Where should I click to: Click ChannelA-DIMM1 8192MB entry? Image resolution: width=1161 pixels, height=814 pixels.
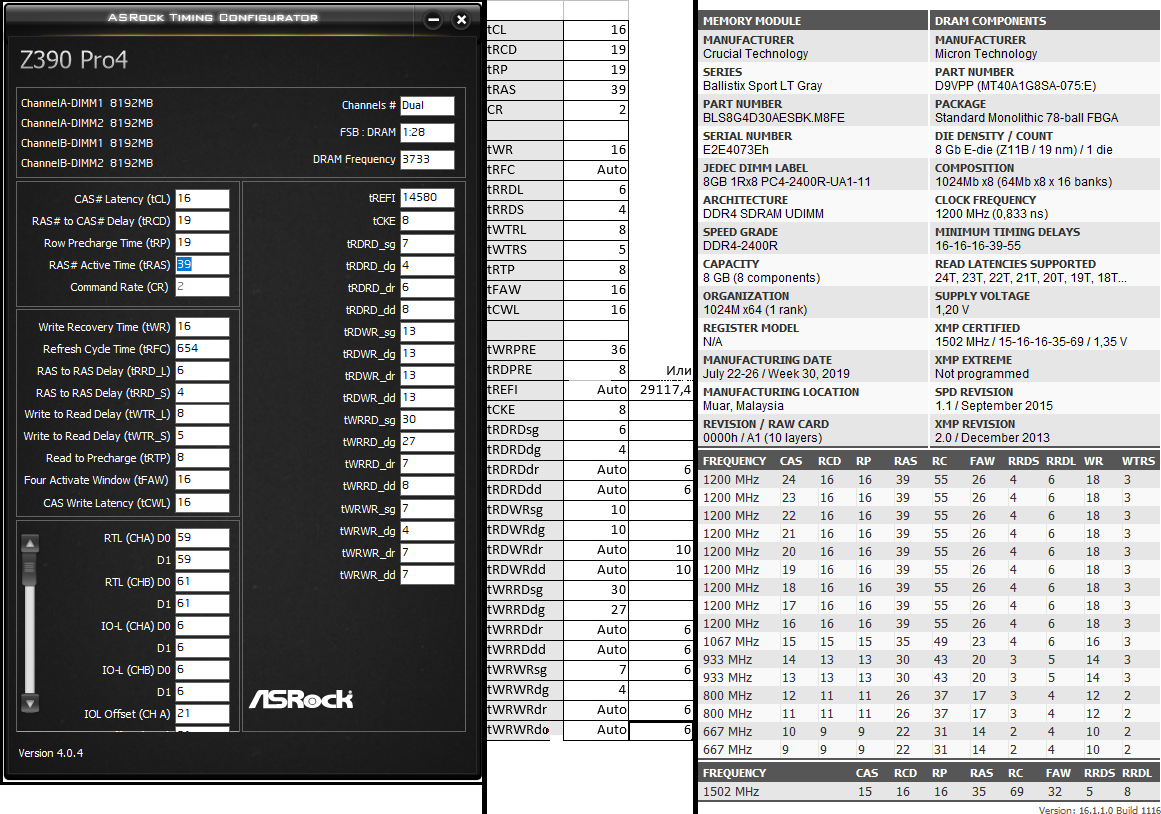[87, 103]
